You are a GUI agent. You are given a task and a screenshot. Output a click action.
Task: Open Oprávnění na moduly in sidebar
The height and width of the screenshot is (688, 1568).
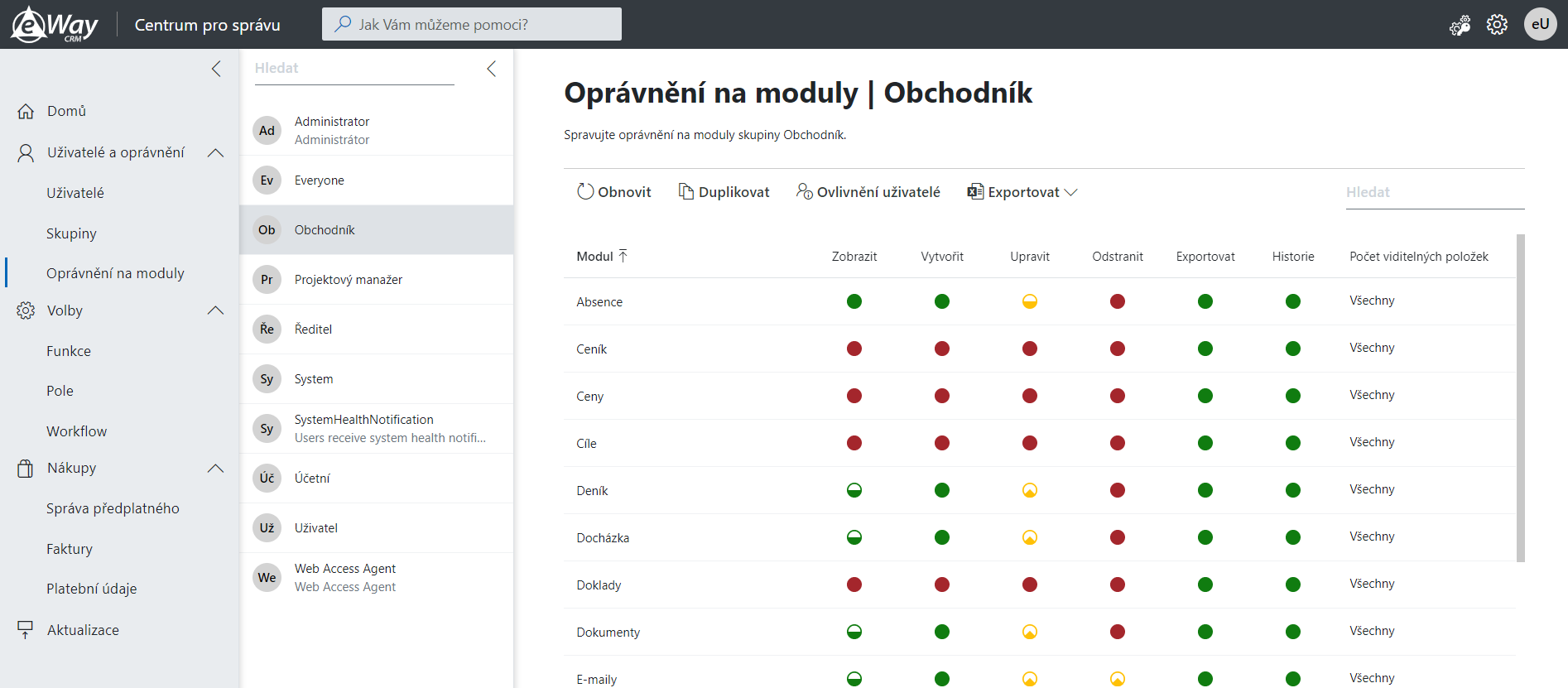[x=115, y=273]
